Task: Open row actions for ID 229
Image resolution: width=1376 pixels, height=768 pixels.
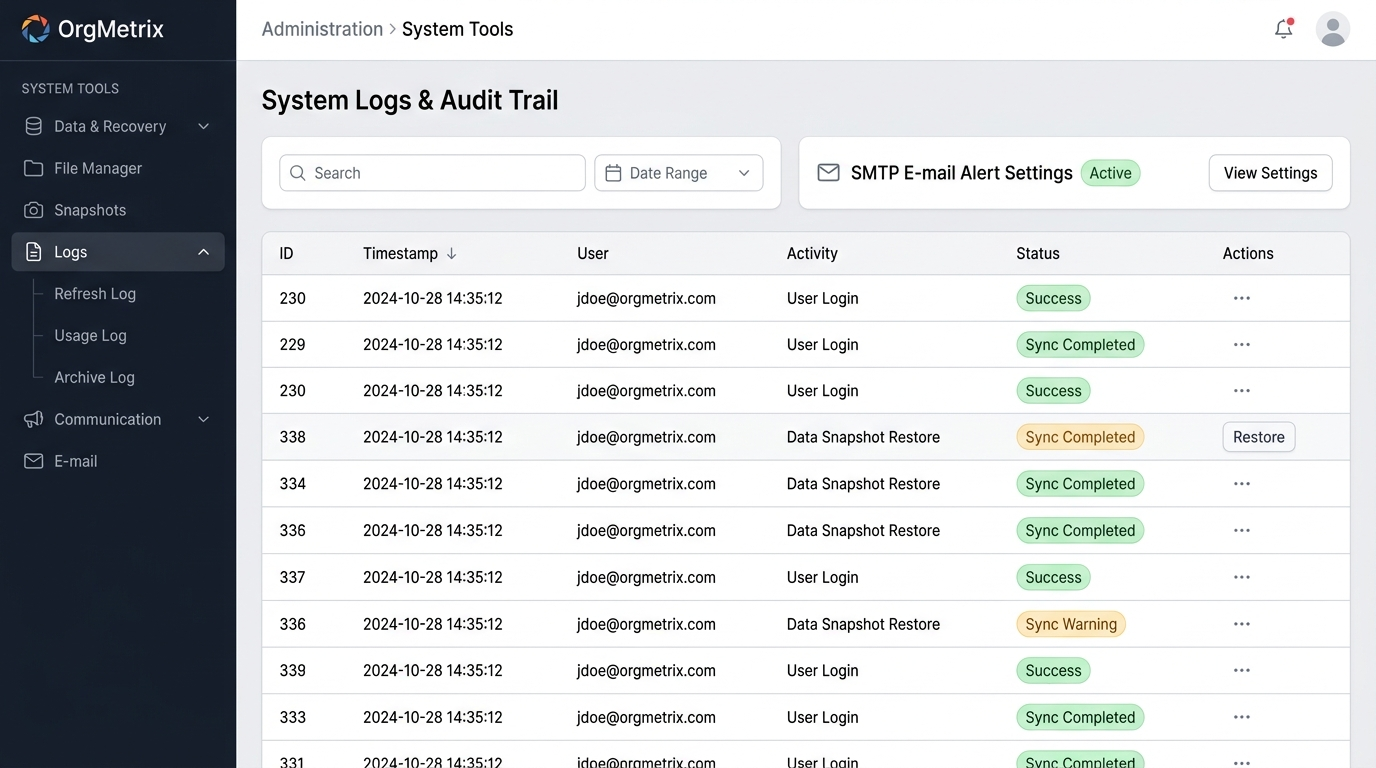Action: 1242,345
